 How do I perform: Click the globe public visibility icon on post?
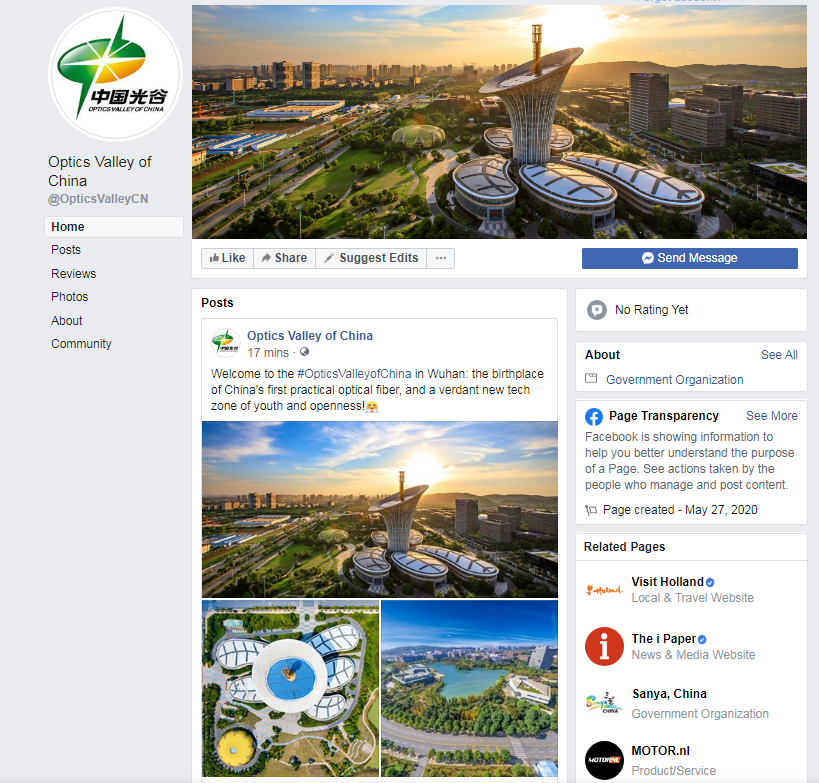(305, 352)
